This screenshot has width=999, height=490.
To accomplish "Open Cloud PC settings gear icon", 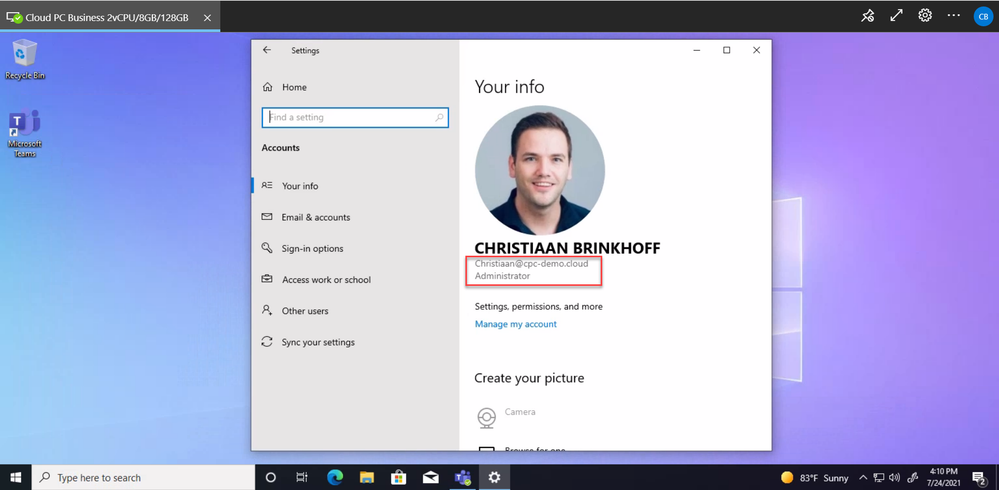I will point(925,16).
